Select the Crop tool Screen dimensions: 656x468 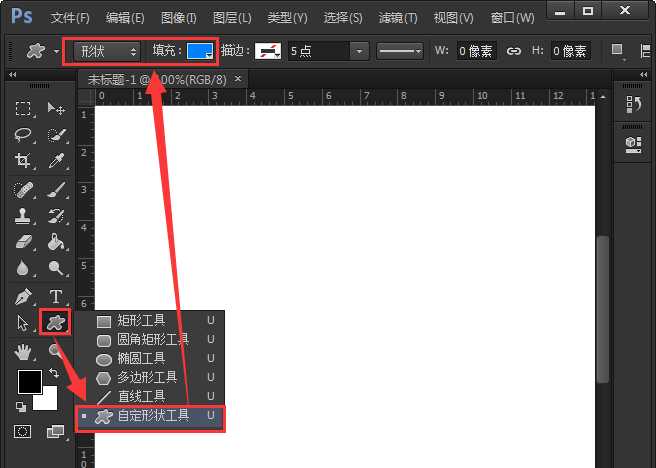(24, 161)
